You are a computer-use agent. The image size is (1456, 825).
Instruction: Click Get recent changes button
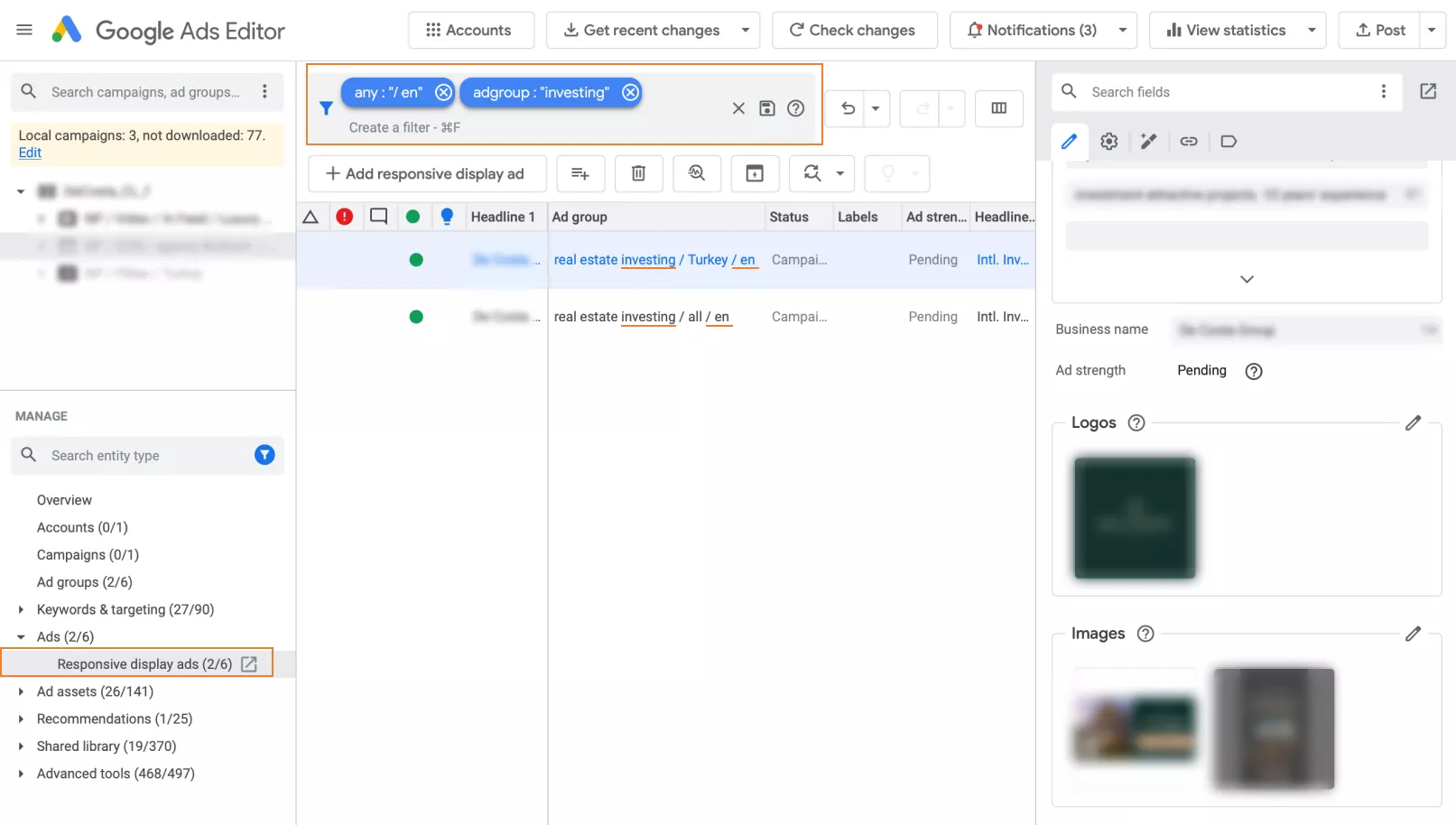[641, 30]
